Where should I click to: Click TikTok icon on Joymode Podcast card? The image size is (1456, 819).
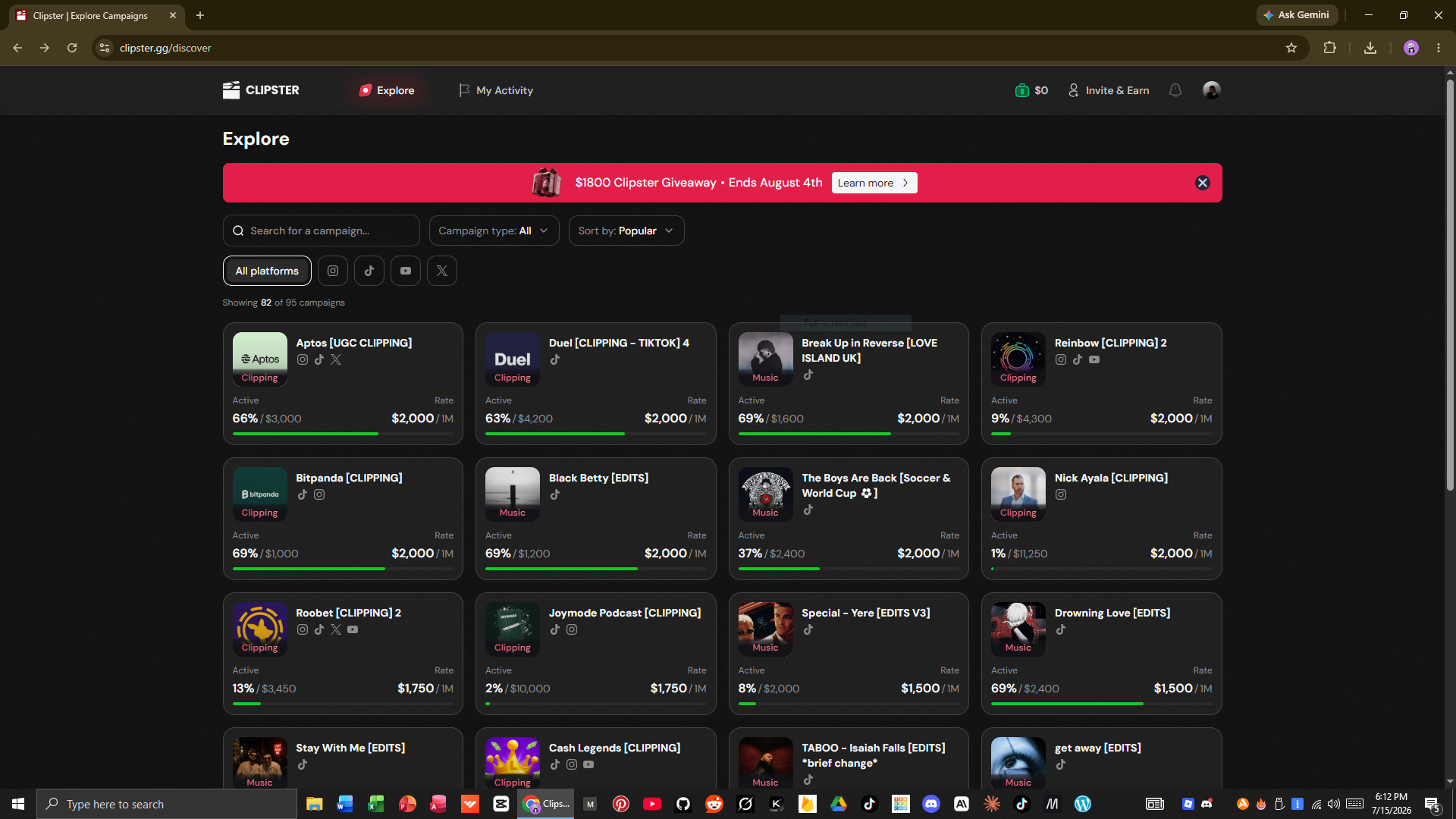point(555,629)
